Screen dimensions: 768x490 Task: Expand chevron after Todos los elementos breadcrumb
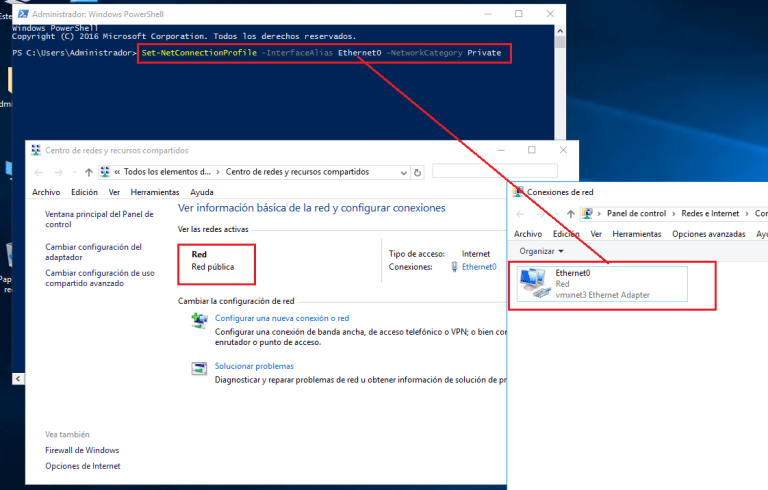click(218, 172)
